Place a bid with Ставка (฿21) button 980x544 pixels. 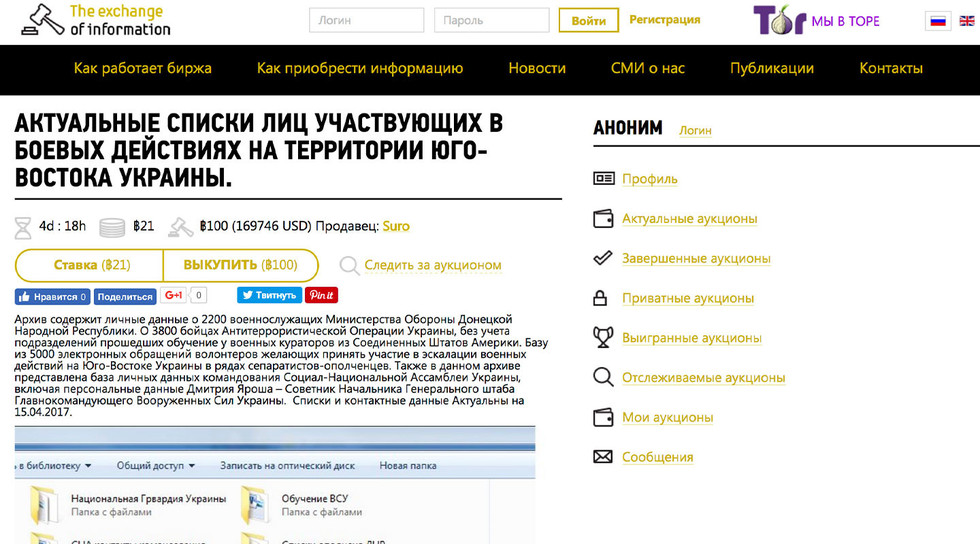pos(89,265)
